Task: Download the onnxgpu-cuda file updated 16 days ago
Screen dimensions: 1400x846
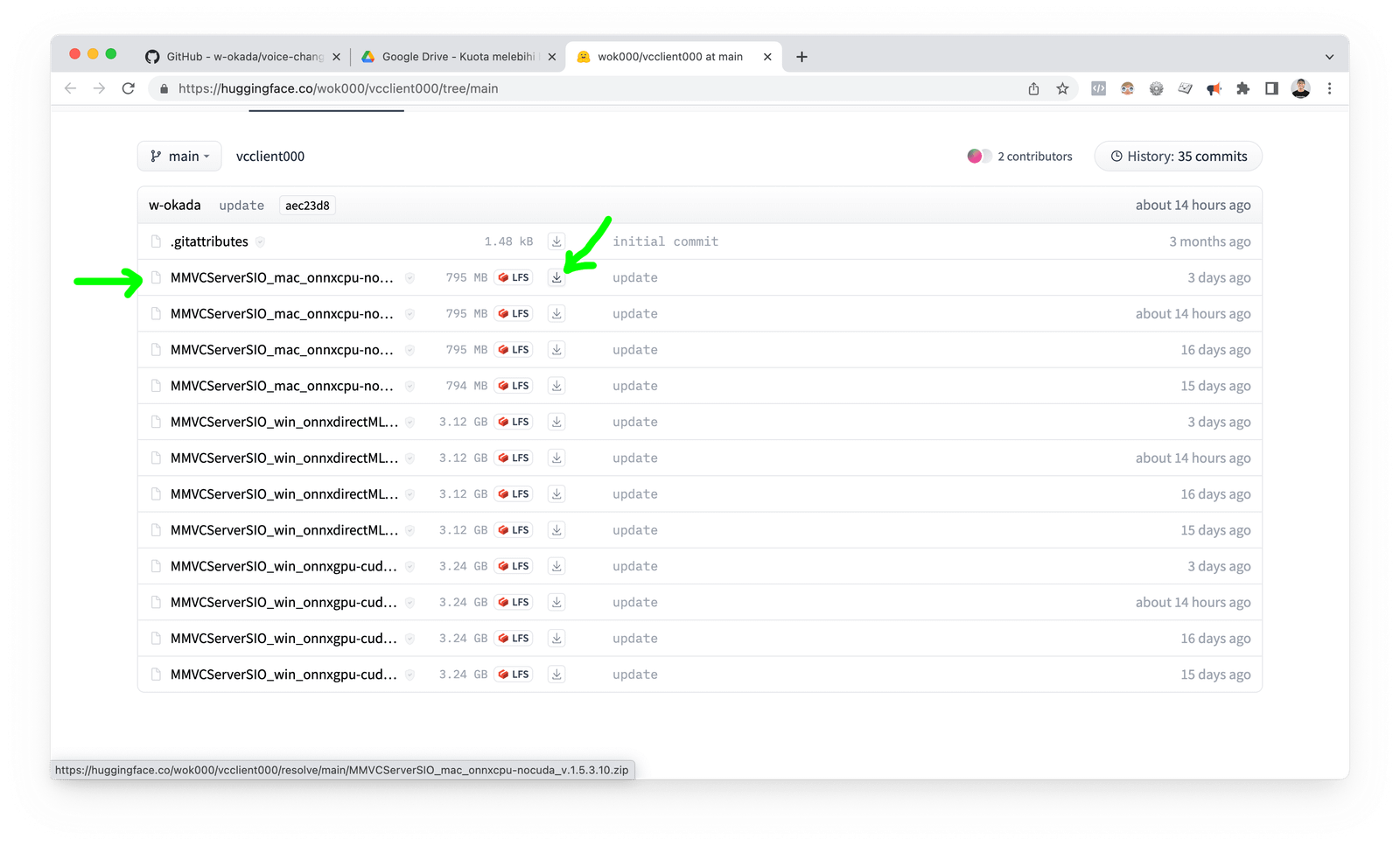Action: [x=556, y=639]
